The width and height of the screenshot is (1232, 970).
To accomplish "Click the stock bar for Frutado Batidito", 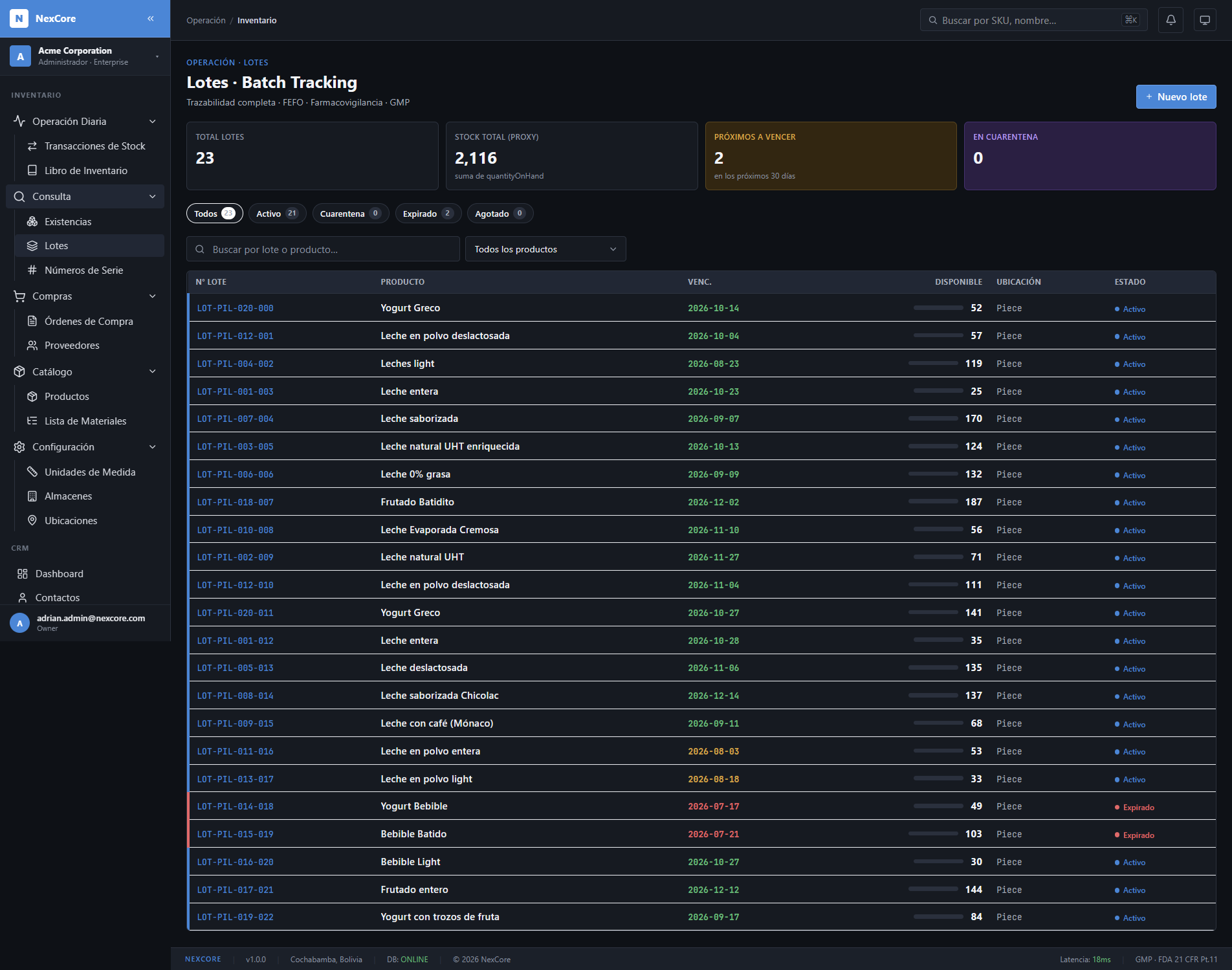I will click(933, 502).
